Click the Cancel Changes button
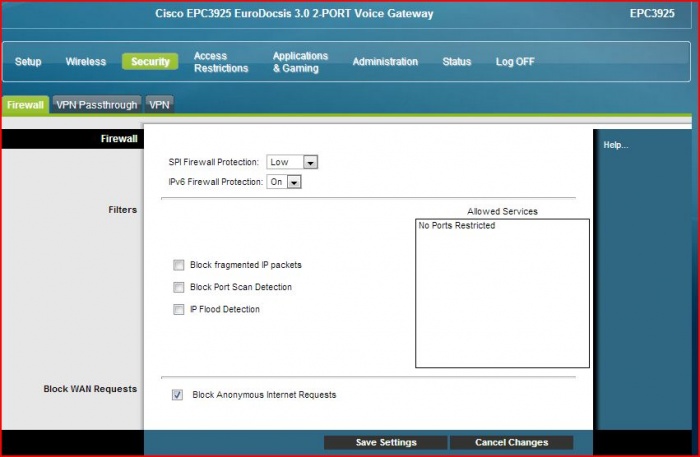 coord(512,442)
